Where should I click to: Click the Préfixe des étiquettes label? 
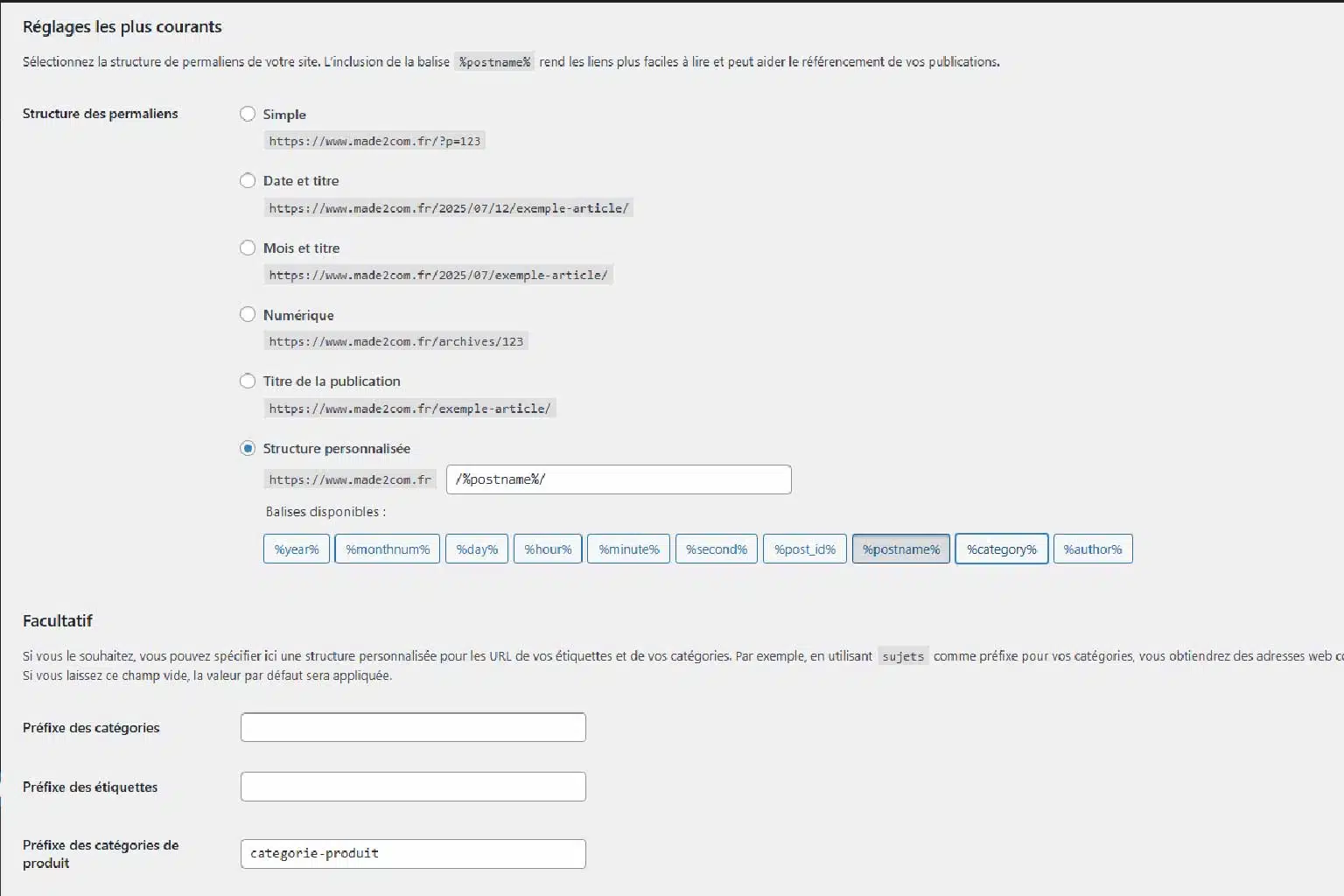(x=90, y=787)
